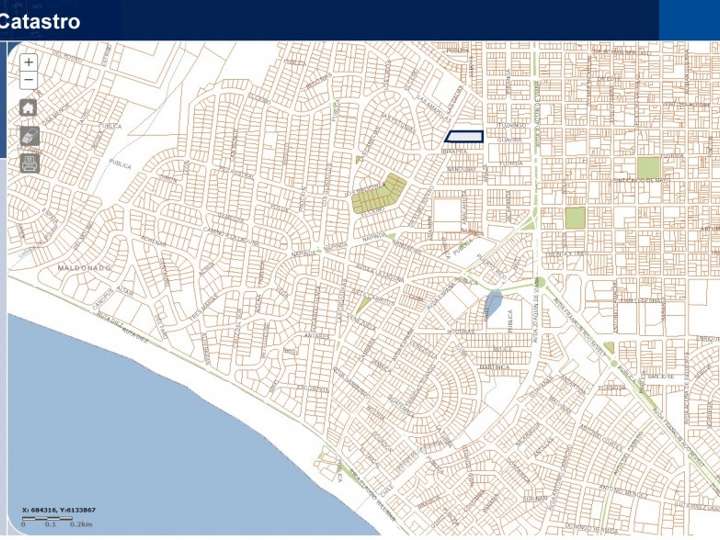Click the smaller green square below the plaza
This screenshot has width=720, height=540.
click(x=574, y=217)
